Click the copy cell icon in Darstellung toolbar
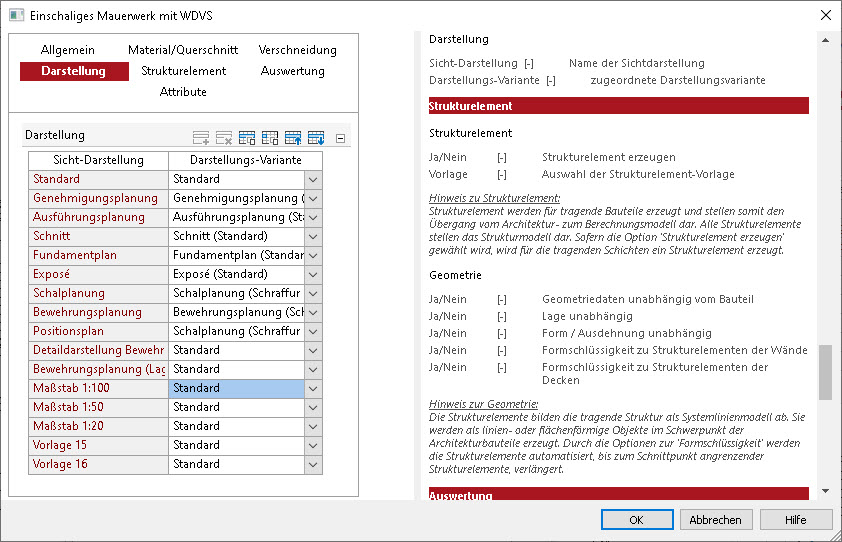The image size is (842, 542). pyautogui.click(x=270, y=138)
